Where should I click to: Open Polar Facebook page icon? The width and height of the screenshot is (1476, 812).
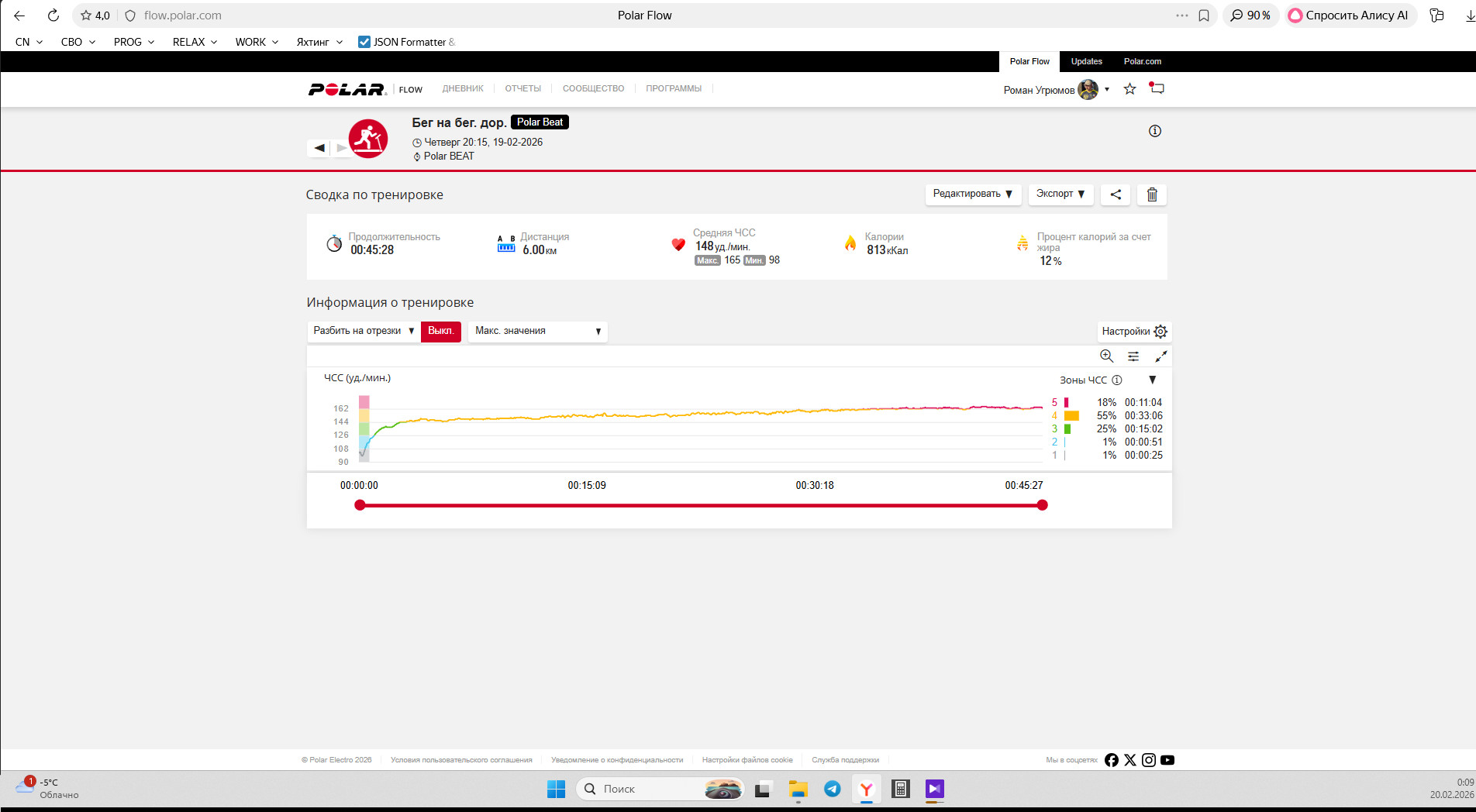1112,760
